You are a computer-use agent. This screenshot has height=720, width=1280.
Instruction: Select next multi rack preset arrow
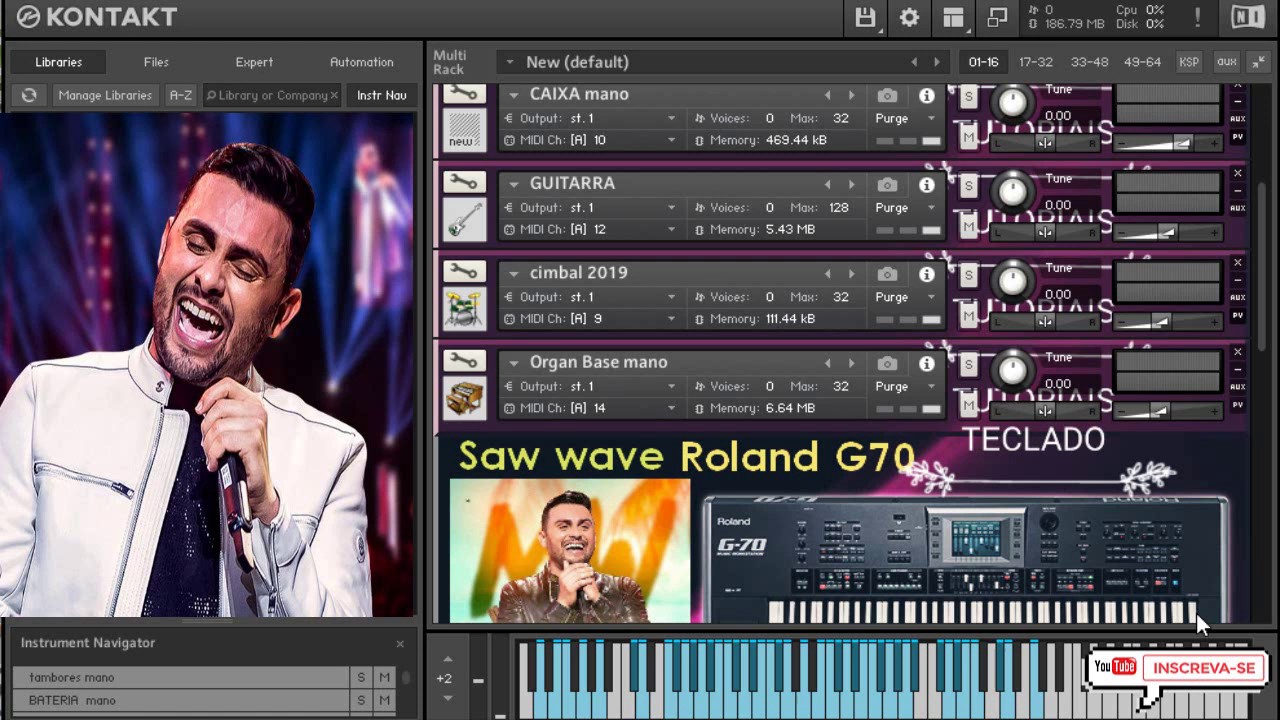936,62
